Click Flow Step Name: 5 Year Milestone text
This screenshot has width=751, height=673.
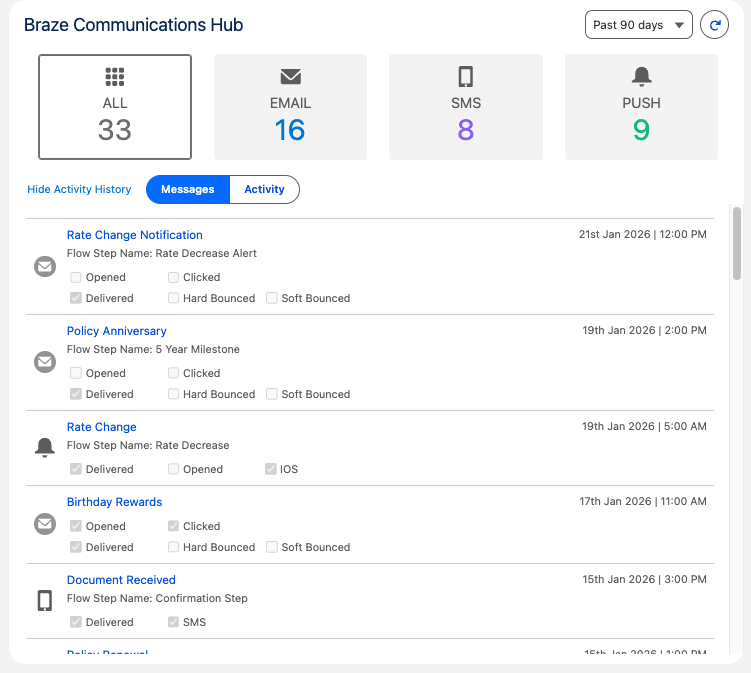153,349
